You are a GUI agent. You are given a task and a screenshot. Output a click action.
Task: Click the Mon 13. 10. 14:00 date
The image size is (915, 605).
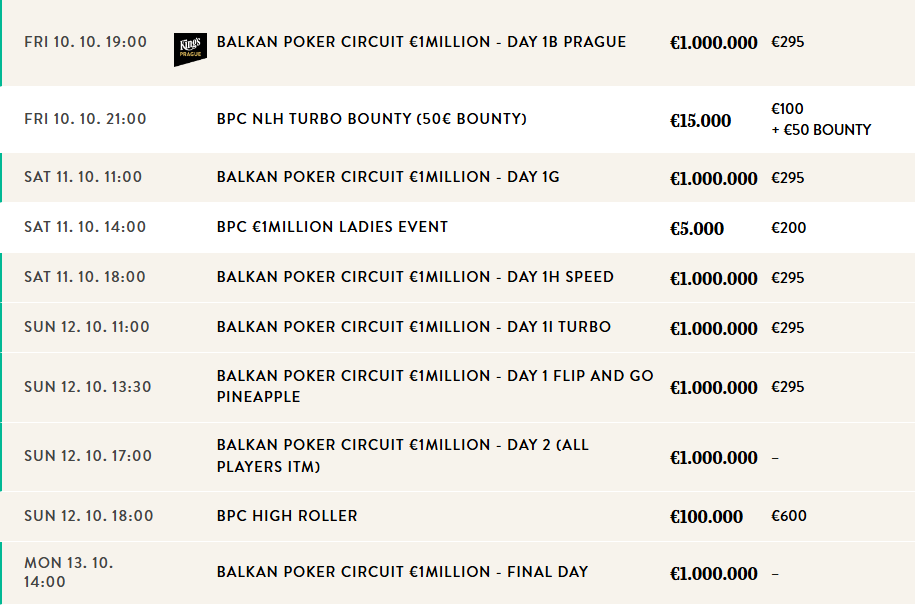68,572
